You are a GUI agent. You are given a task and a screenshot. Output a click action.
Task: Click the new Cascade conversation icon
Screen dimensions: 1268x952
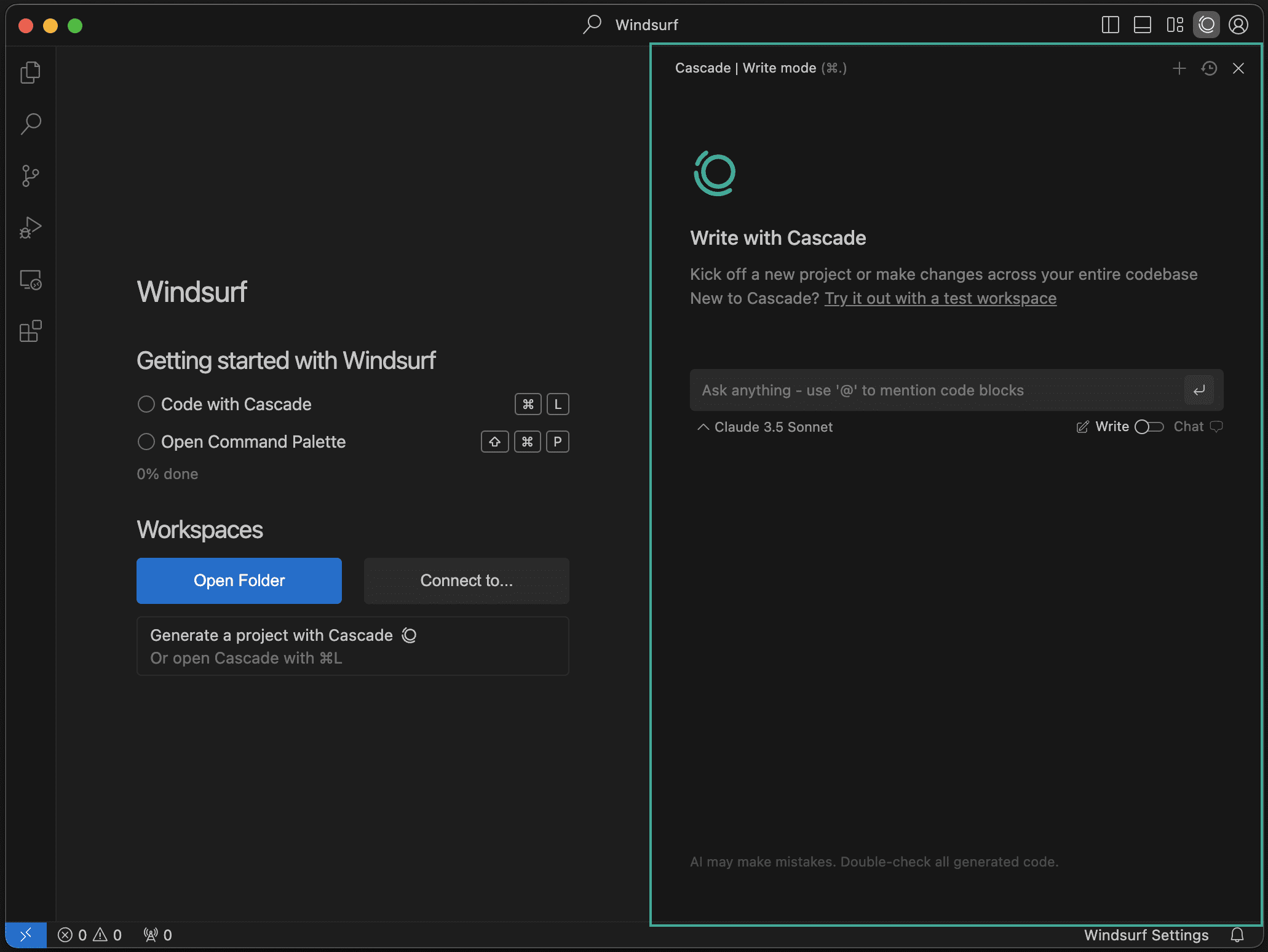click(1179, 67)
